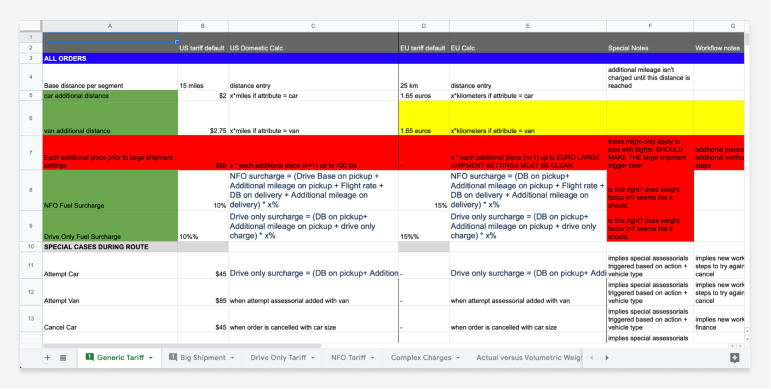Click the select-all corner box
Viewport: 771px width, 389px height.
[31, 26]
